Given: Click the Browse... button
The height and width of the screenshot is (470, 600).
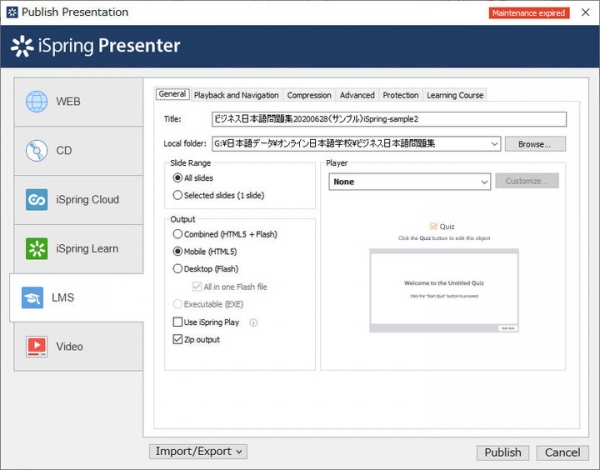Looking at the screenshot, I should tap(535, 144).
